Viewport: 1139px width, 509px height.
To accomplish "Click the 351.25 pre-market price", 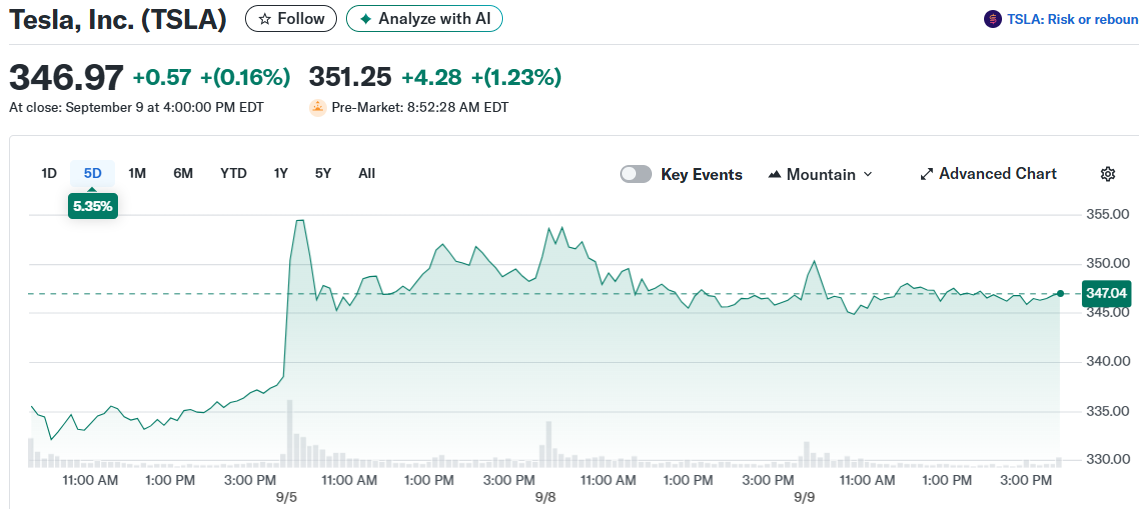I will (350, 76).
